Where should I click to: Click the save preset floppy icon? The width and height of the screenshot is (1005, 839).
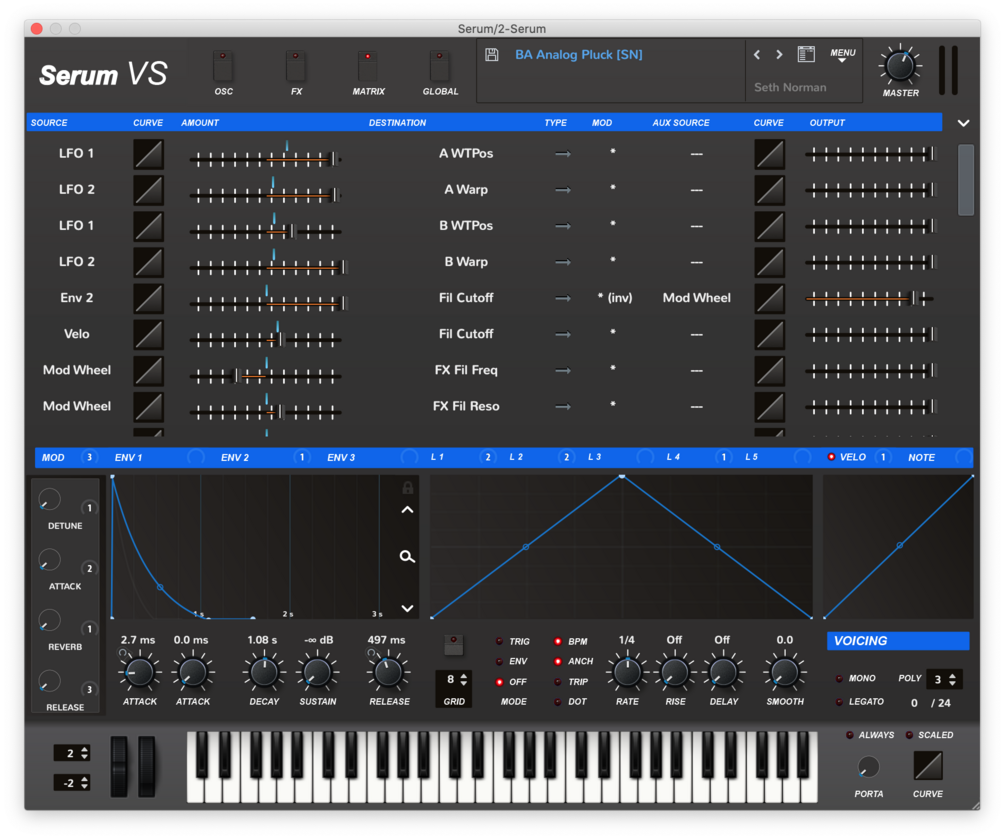pyautogui.click(x=492, y=54)
